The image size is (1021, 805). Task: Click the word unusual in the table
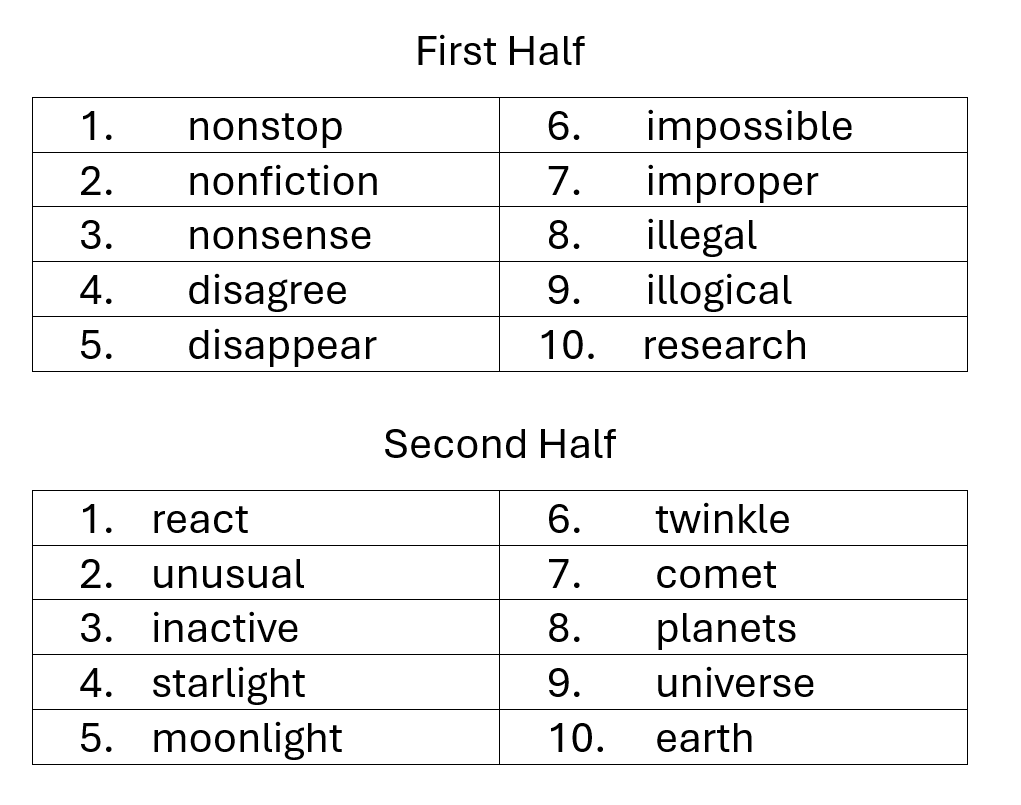click(x=228, y=574)
